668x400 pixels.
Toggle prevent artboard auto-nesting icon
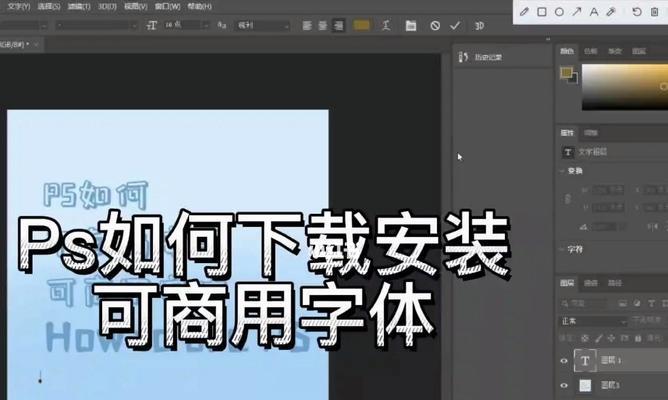pos(625,338)
